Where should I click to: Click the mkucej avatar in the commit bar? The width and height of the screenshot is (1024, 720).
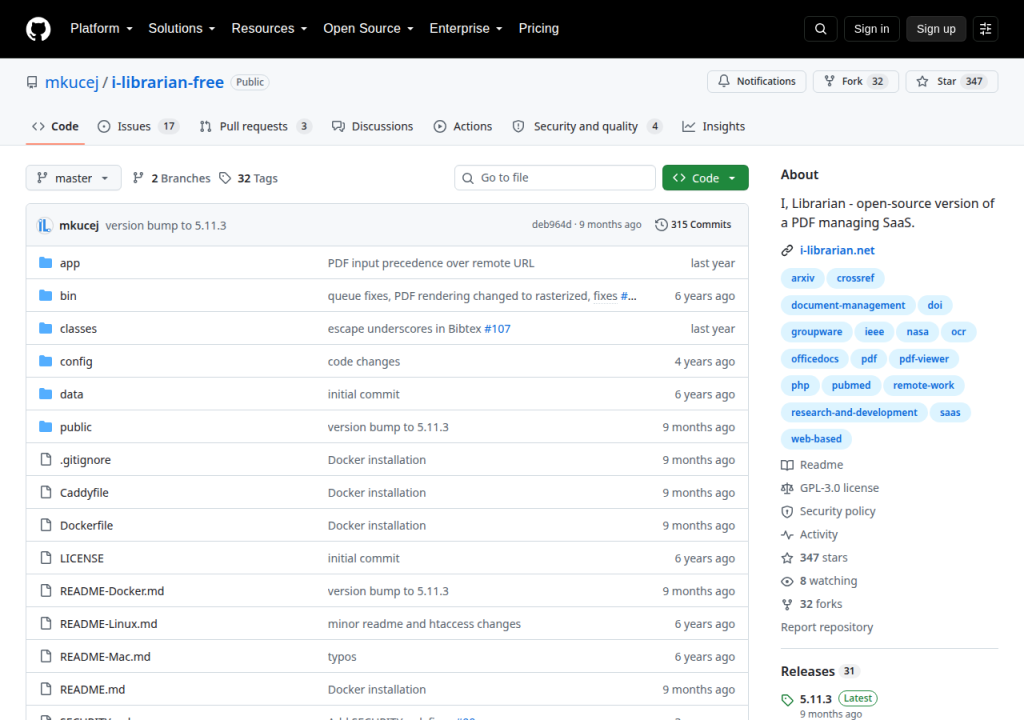point(44,225)
